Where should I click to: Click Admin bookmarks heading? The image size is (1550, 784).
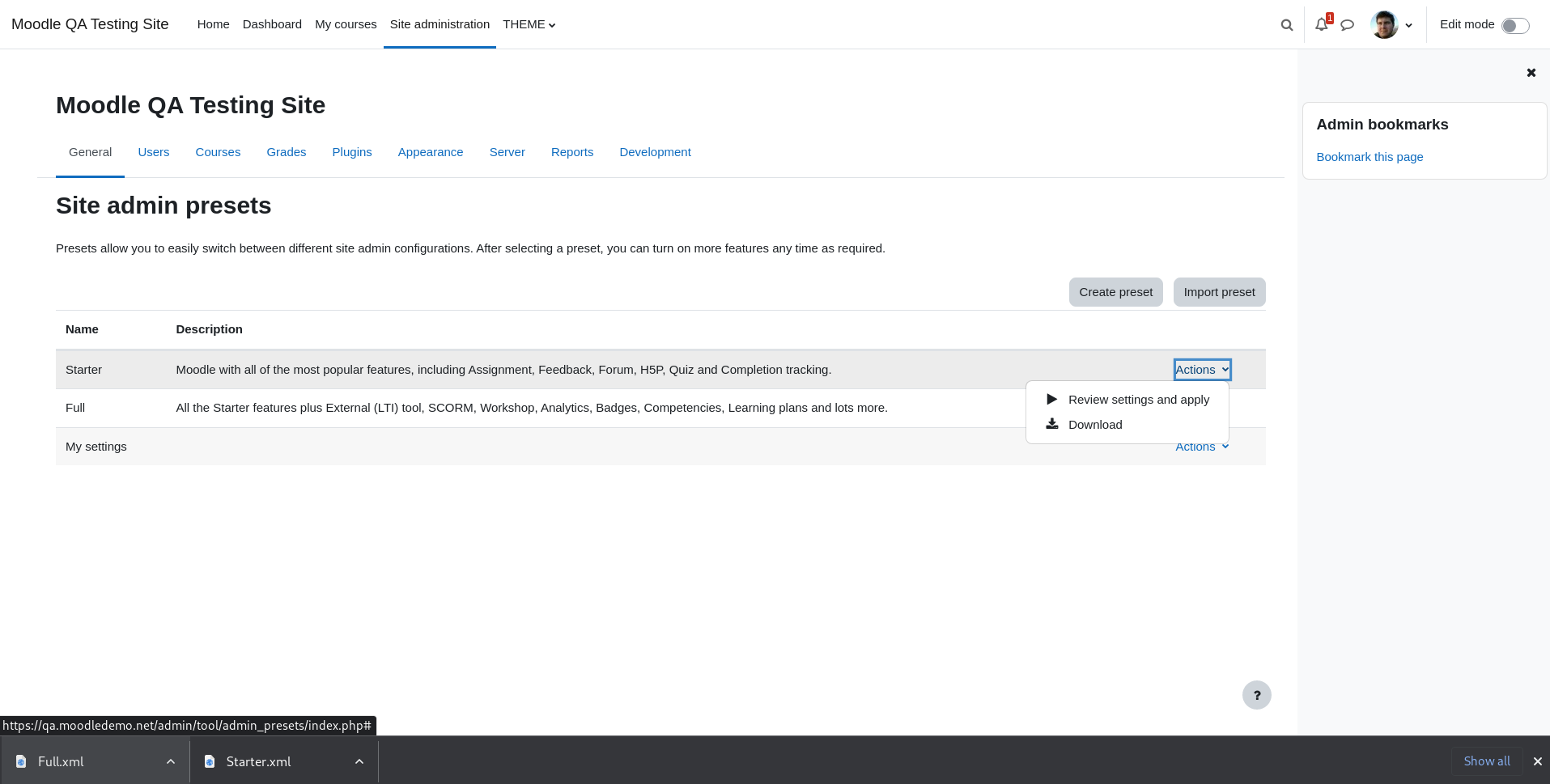pos(1382,125)
